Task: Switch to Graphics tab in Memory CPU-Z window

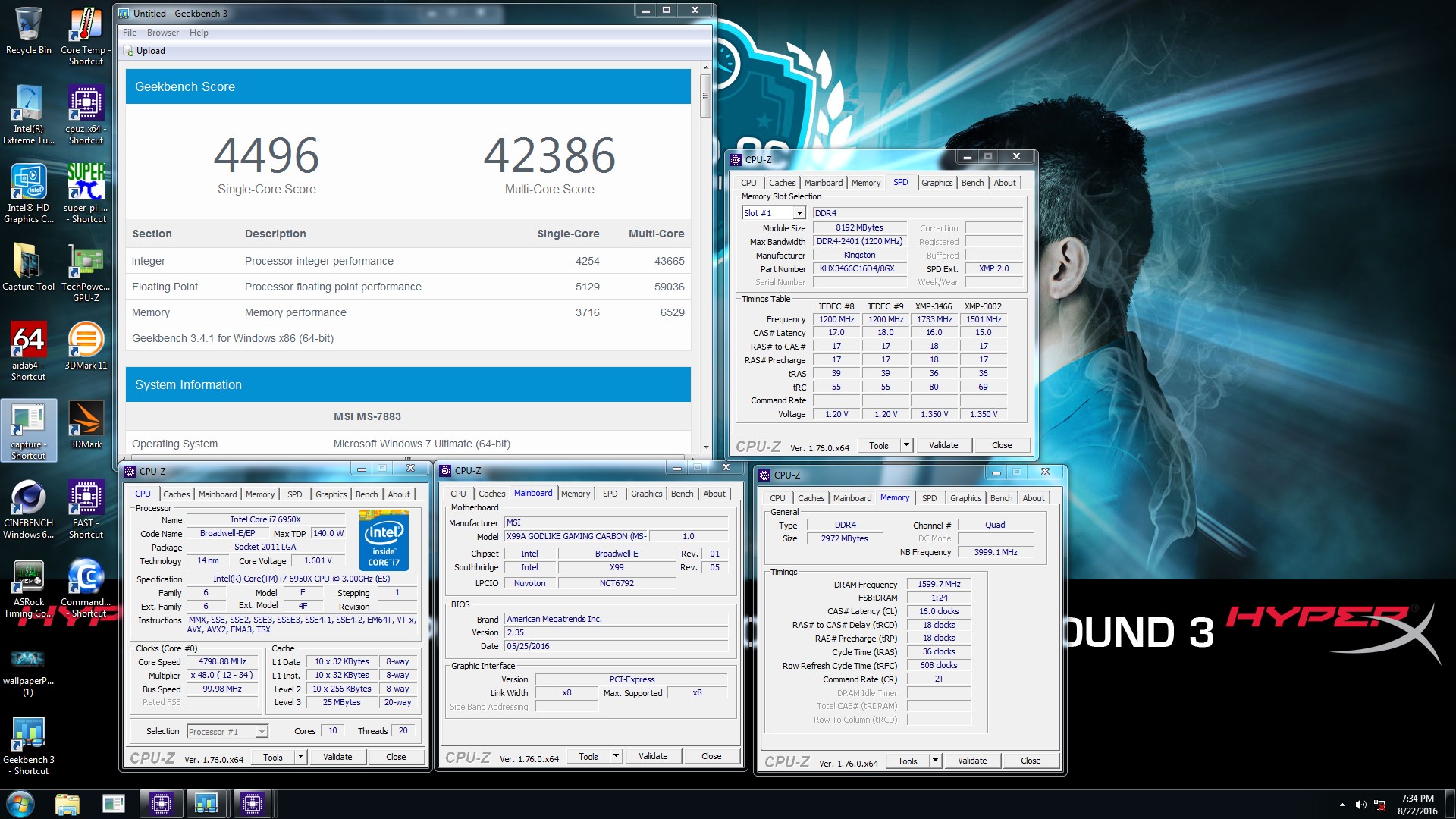Action: click(965, 498)
